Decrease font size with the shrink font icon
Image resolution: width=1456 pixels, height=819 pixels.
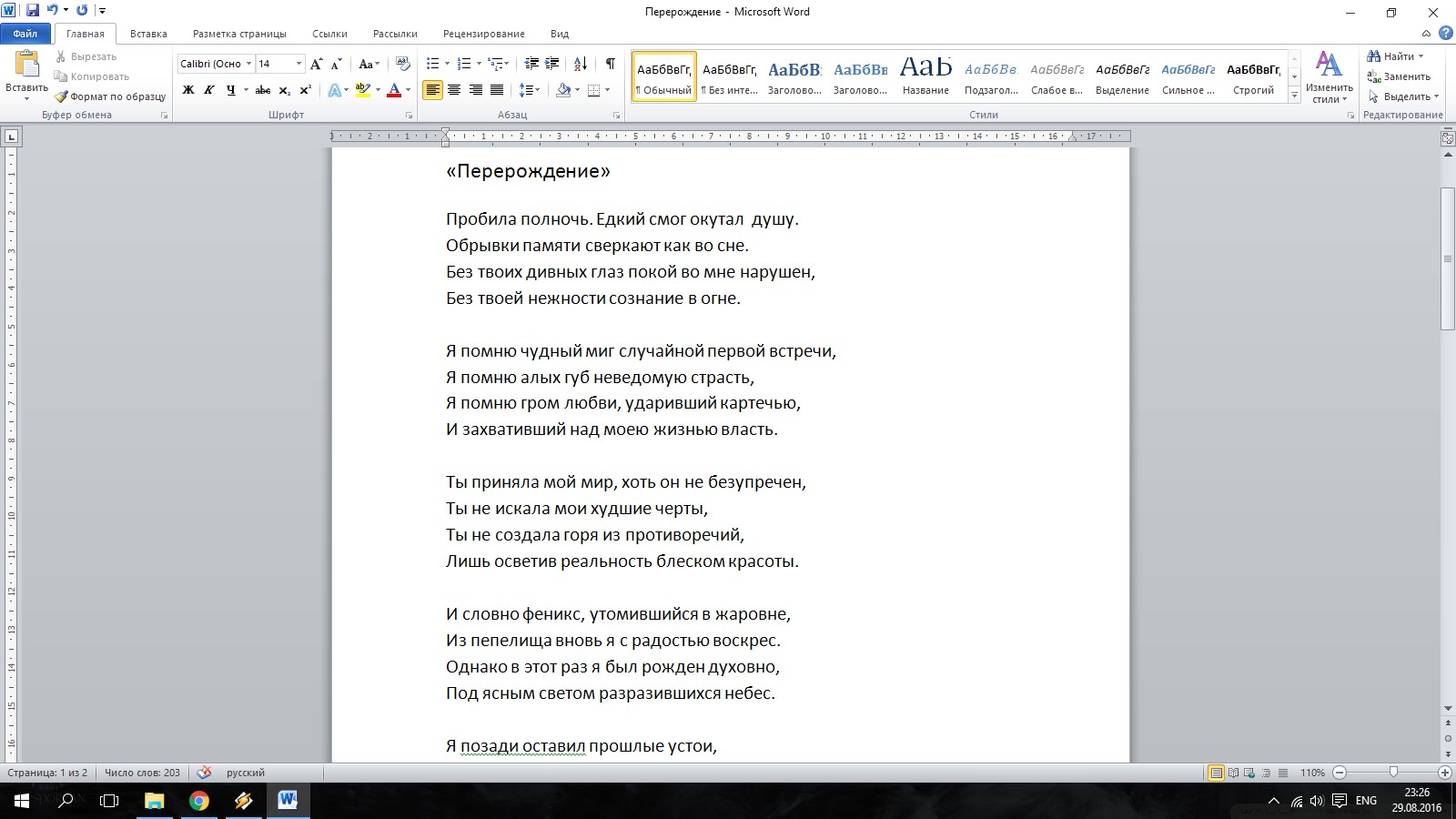(x=336, y=64)
